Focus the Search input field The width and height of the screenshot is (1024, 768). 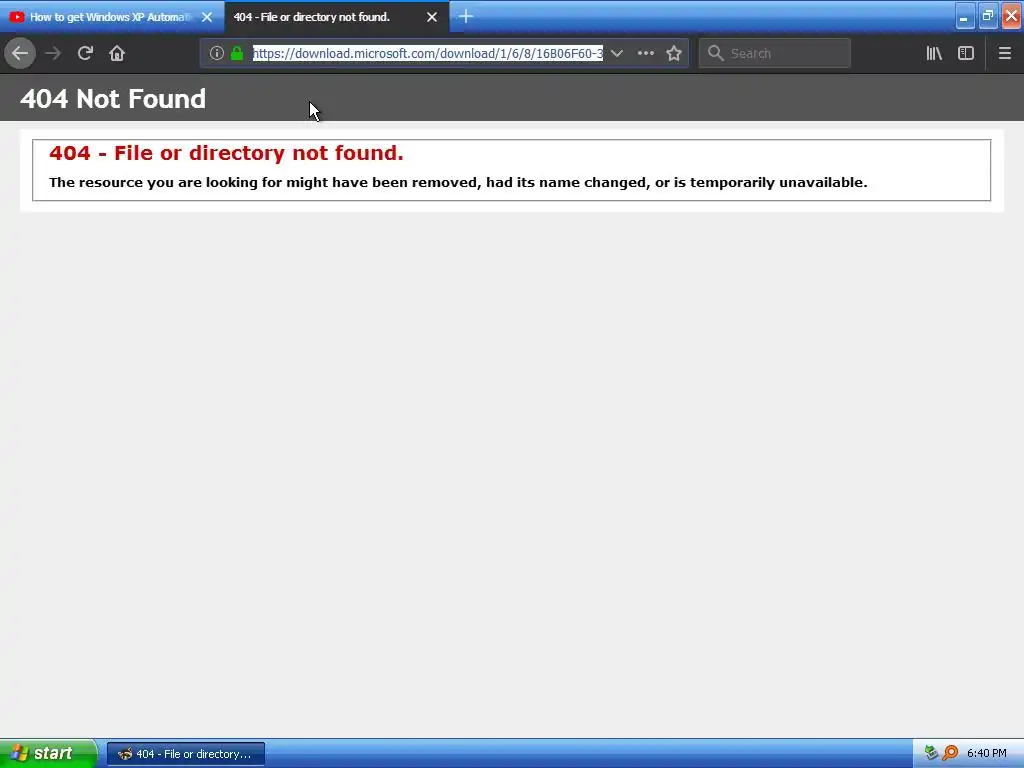[x=775, y=53]
